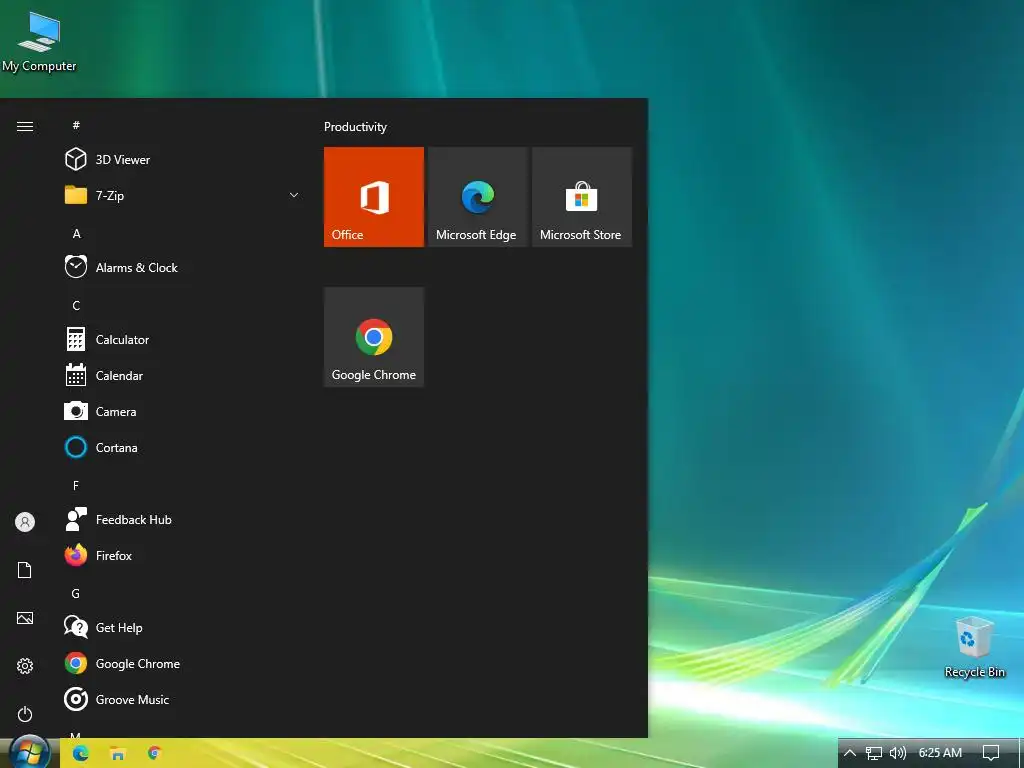Open File Explorer from the taskbar
This screenshot has width=1024, height=768.
pyautogui.click(x=118, y=753)
